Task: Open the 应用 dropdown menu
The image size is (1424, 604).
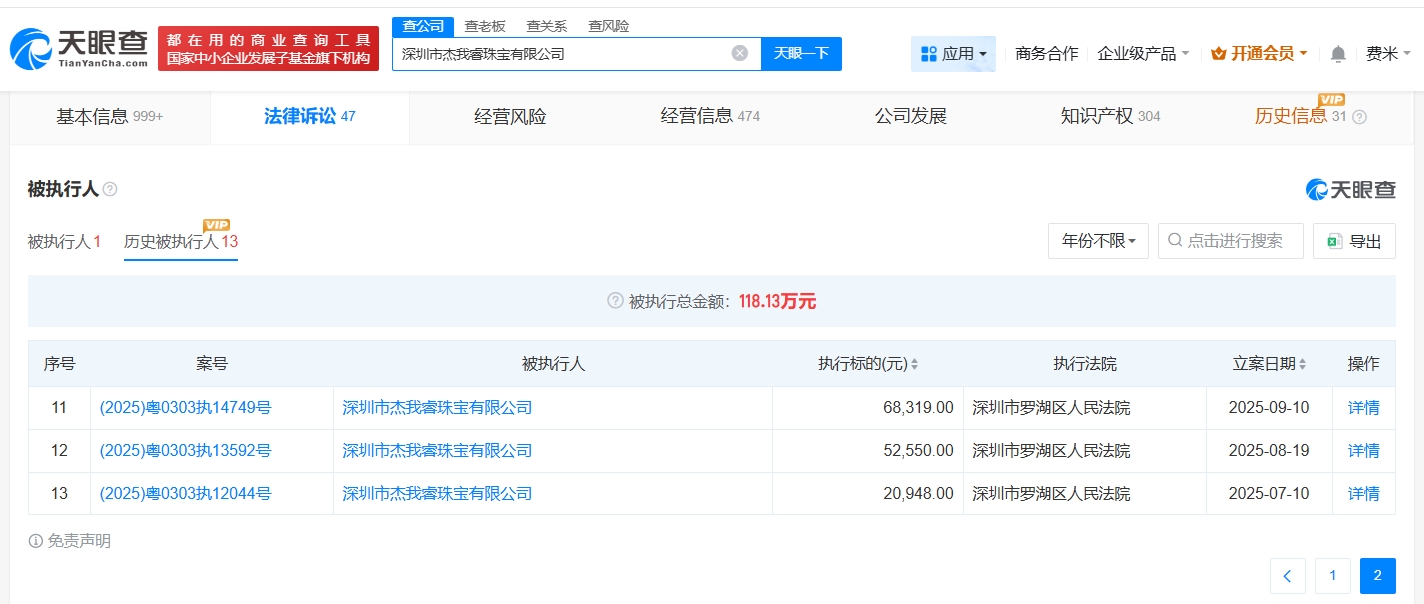Action: [953, 54]
